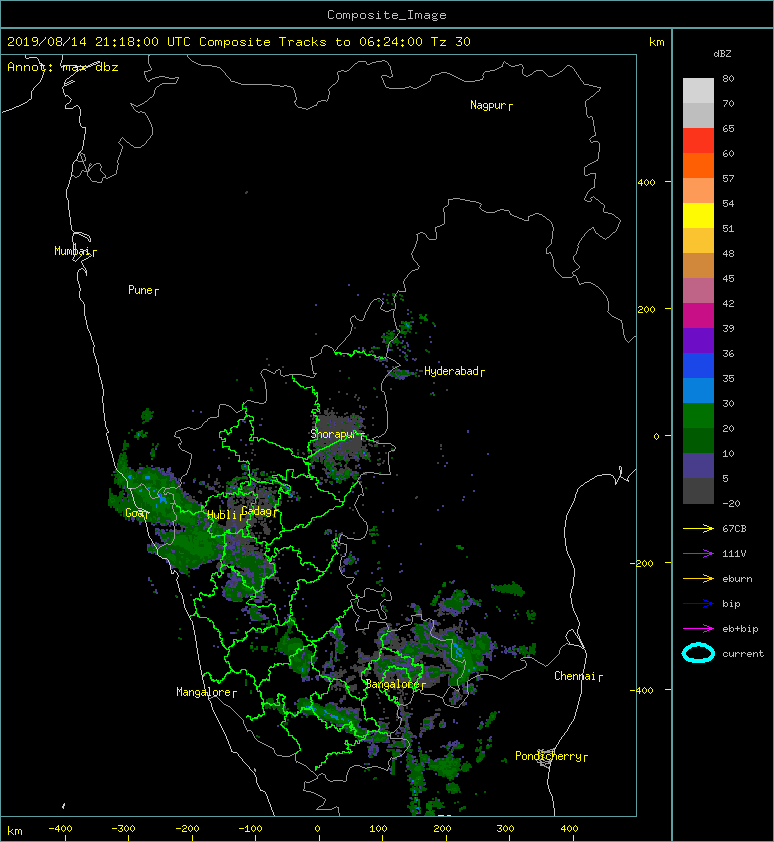Screen dimensions: 774x842
Task: Click the Chennai city label
Action: click(x=575, y=676)
